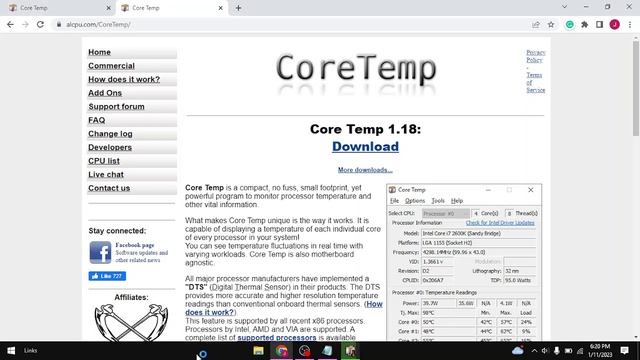Click the More downloads... link

[x=365, y=170]
